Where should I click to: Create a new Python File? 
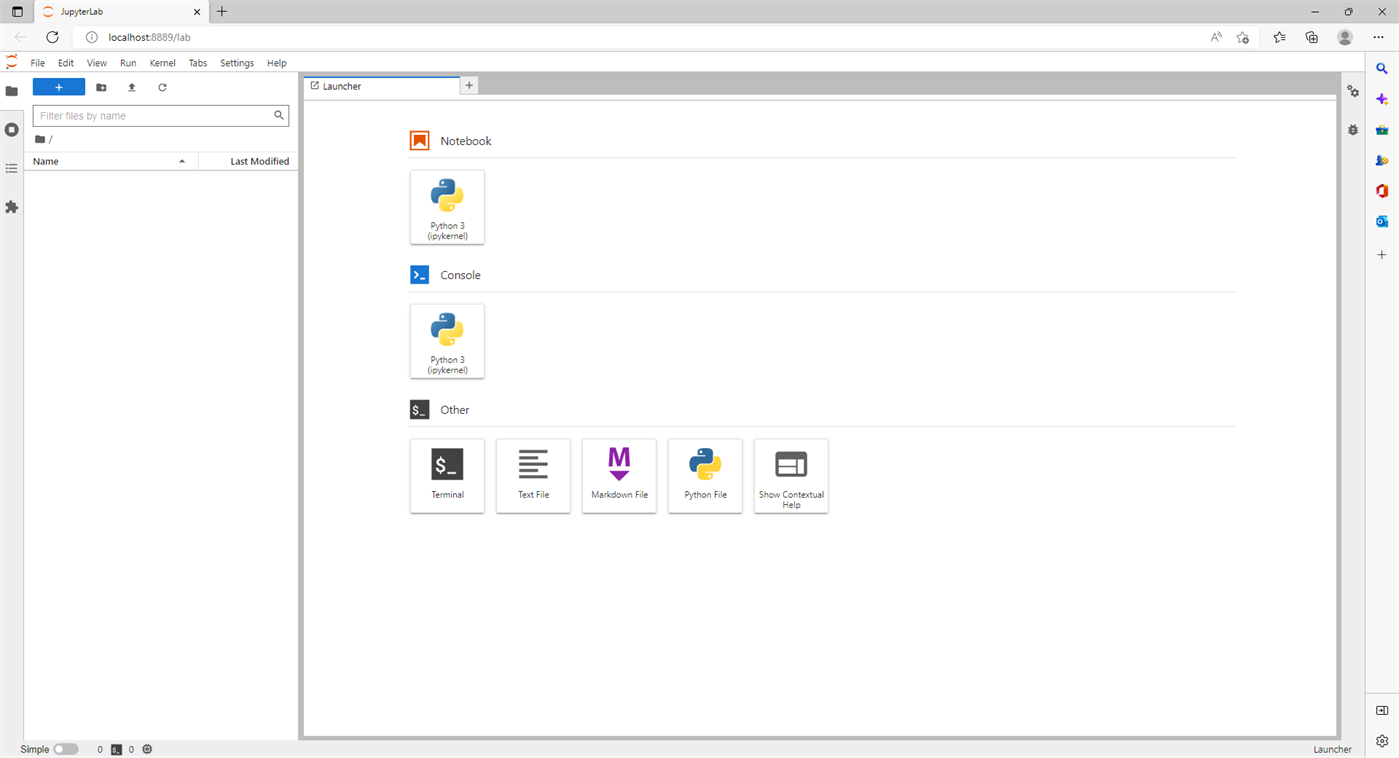[x=705, y=476]
